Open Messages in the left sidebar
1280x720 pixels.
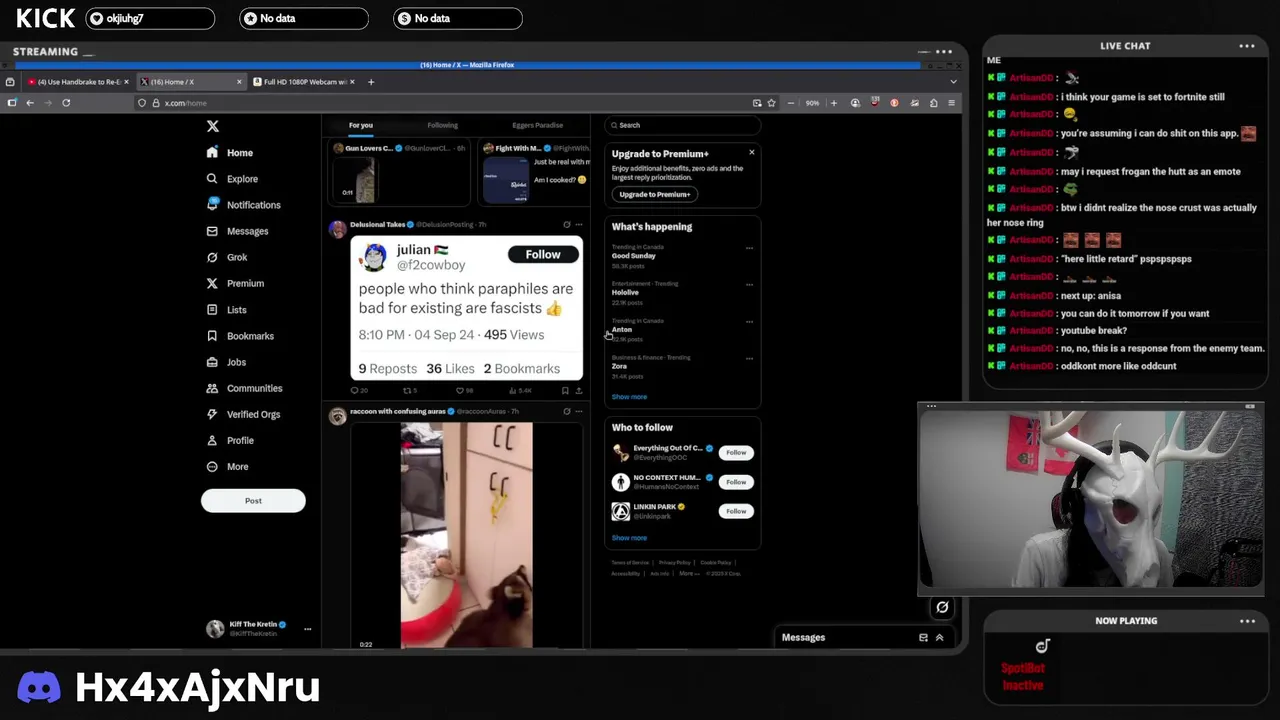point(237,231)
